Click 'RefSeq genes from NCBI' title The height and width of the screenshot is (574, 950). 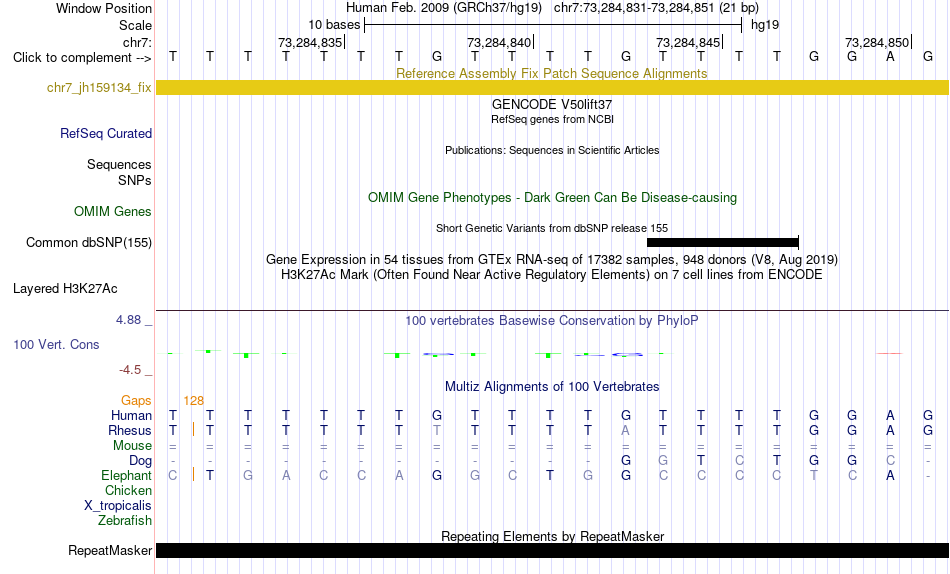pyautogui.click(x=553, y=119)
